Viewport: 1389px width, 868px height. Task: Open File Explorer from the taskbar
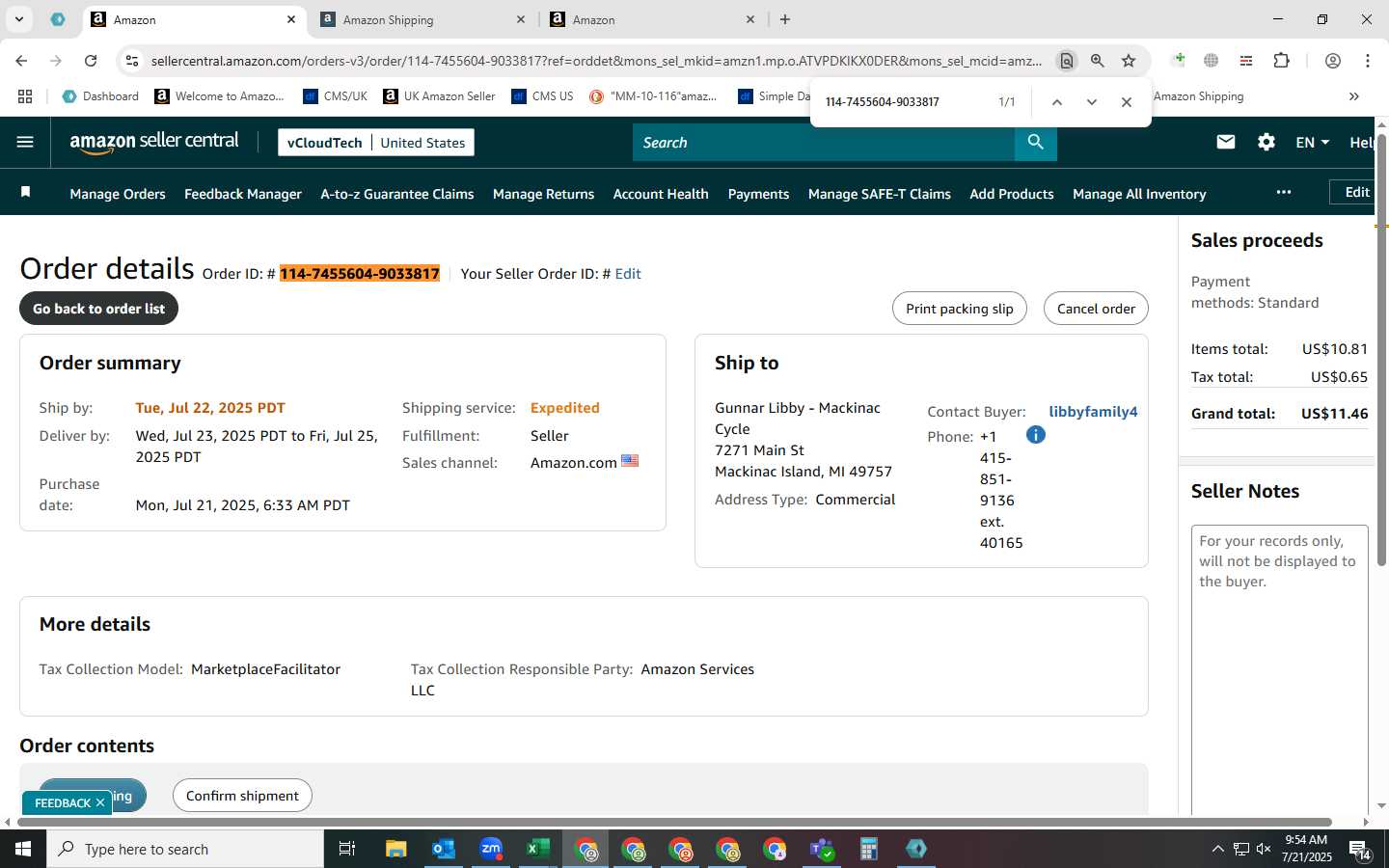396,849
